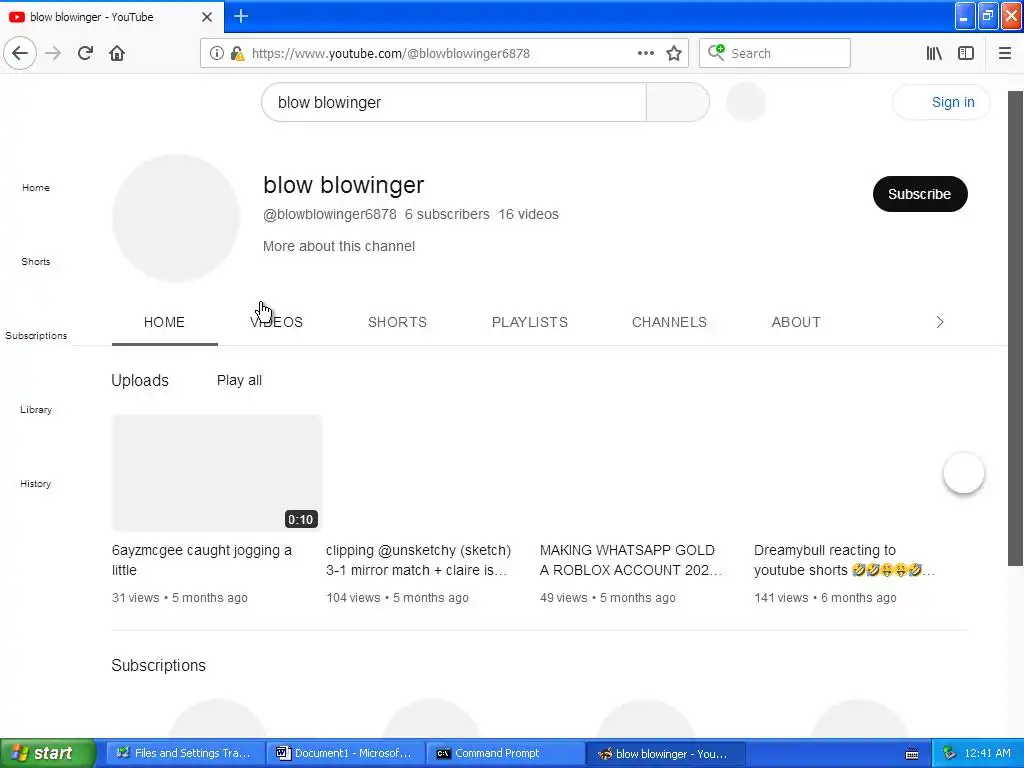Click the channel title 'blow blowinger'
Image resolution: width=1024 pixels, height=768 pixels.
(344, 185)
